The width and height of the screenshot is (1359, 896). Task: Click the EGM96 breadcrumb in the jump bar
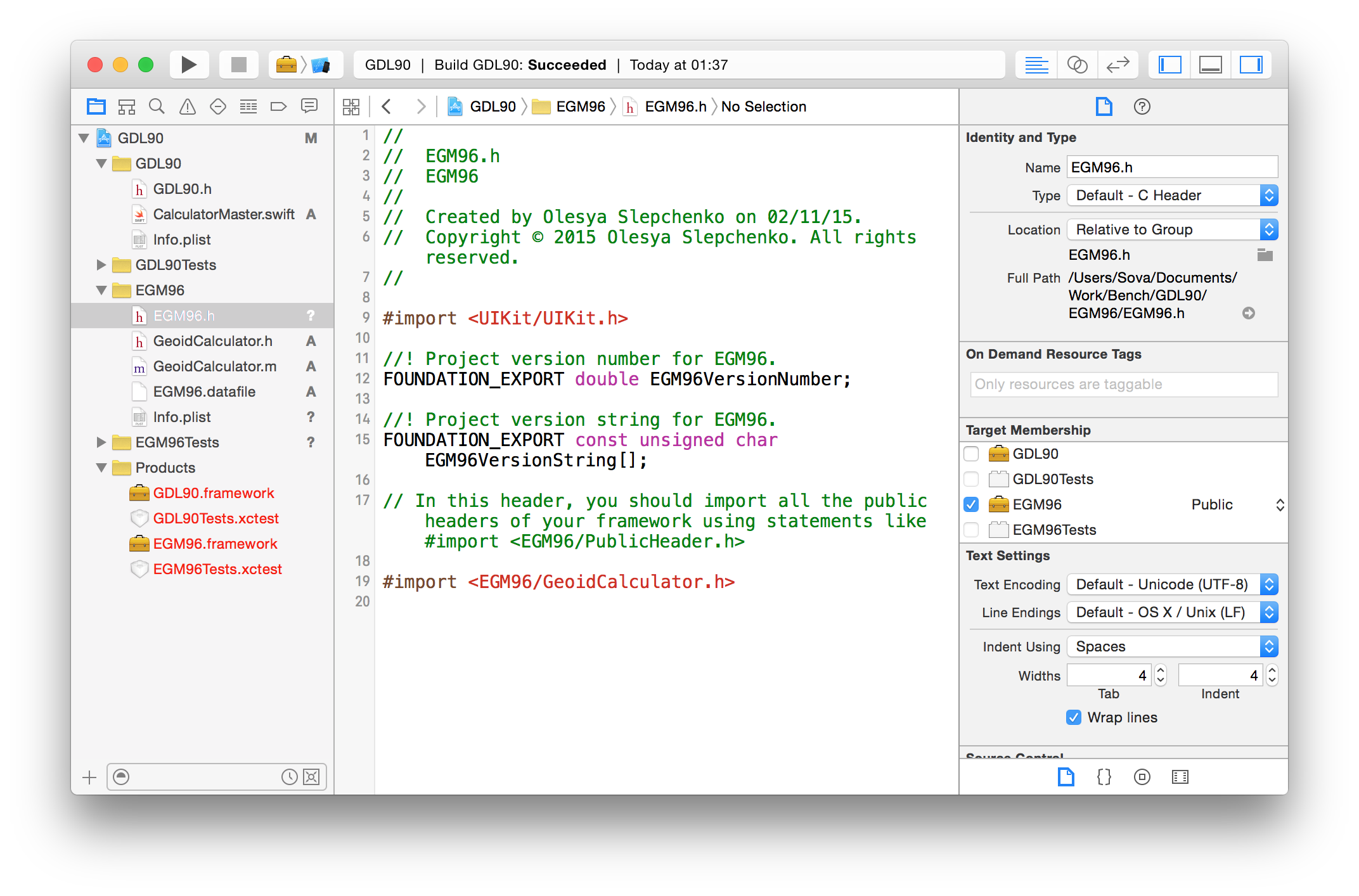point(579,106)
